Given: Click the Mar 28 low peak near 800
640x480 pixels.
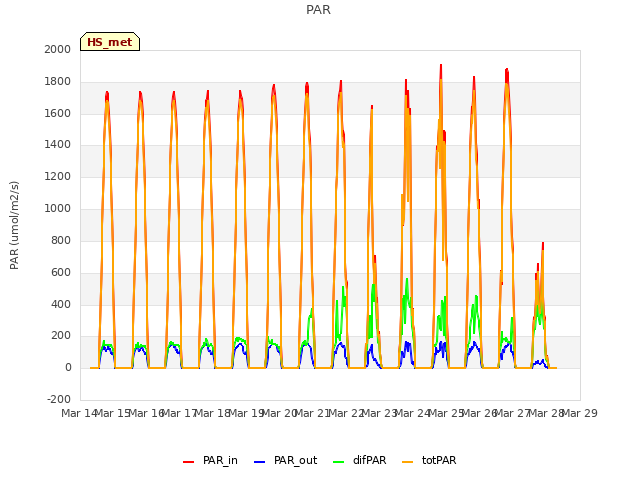Looking at the screenshot, I should coord(543,245).
